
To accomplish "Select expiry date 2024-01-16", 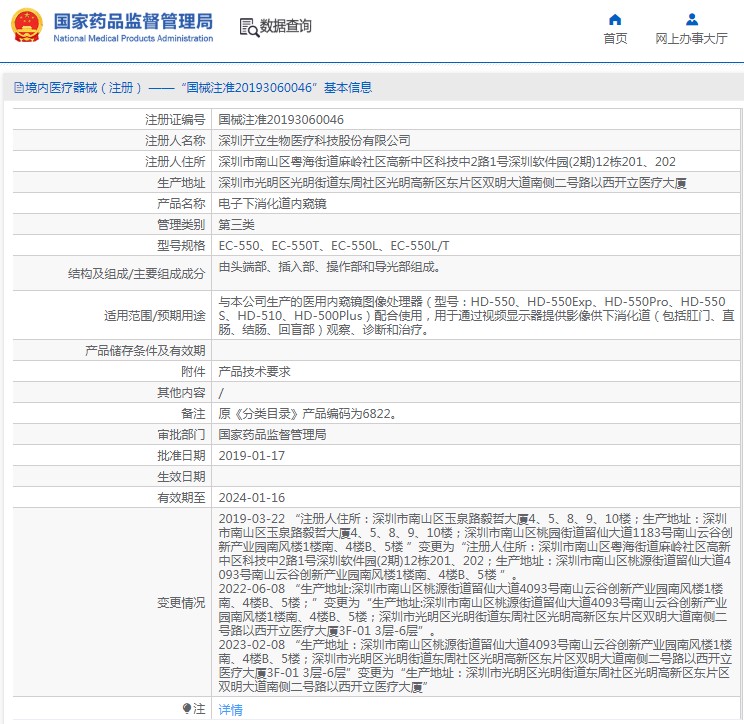I will (x=251, y=498).
